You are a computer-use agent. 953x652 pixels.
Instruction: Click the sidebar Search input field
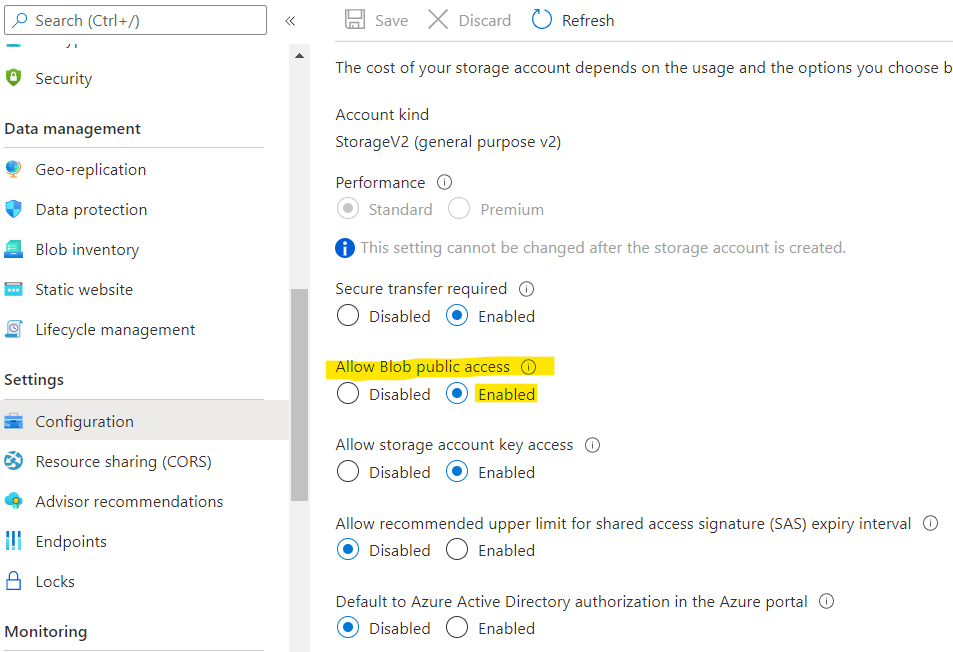pos(140,20)
